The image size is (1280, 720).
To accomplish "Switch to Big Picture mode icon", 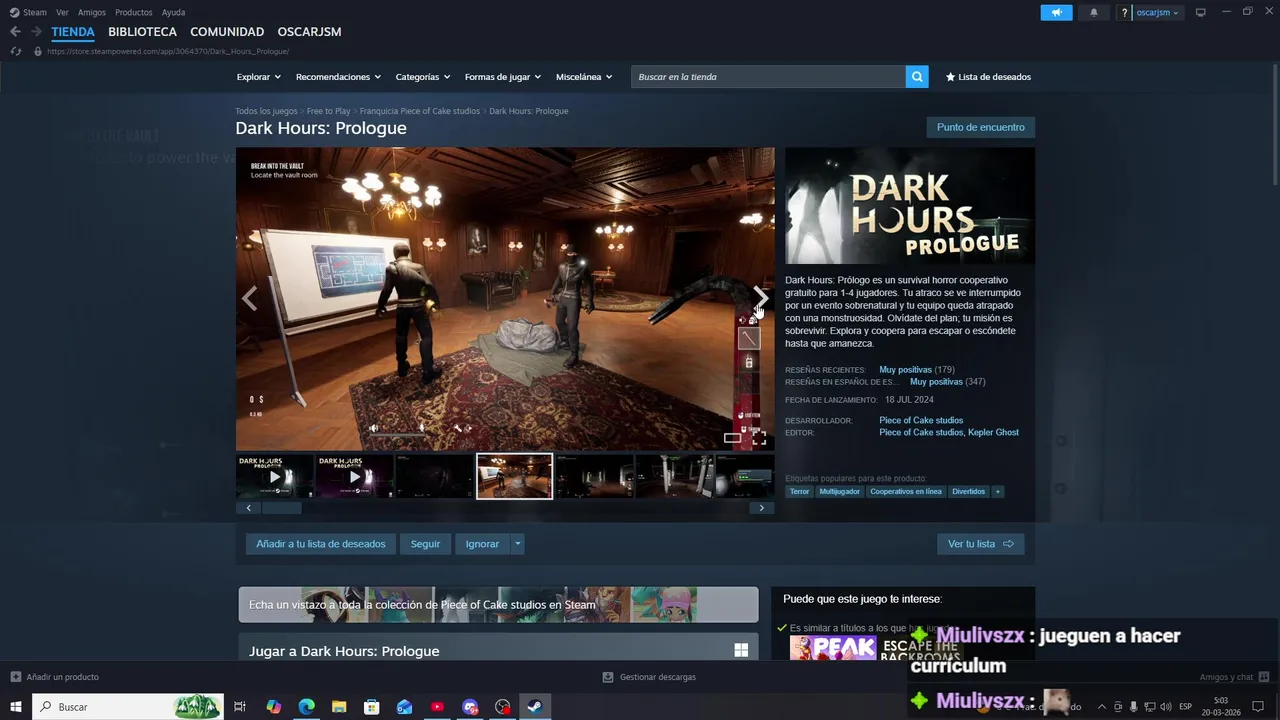I will [x=1201, y=12].
